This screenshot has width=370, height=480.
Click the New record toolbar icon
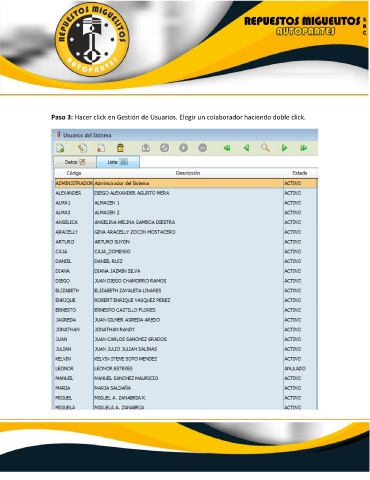point(60,148)
